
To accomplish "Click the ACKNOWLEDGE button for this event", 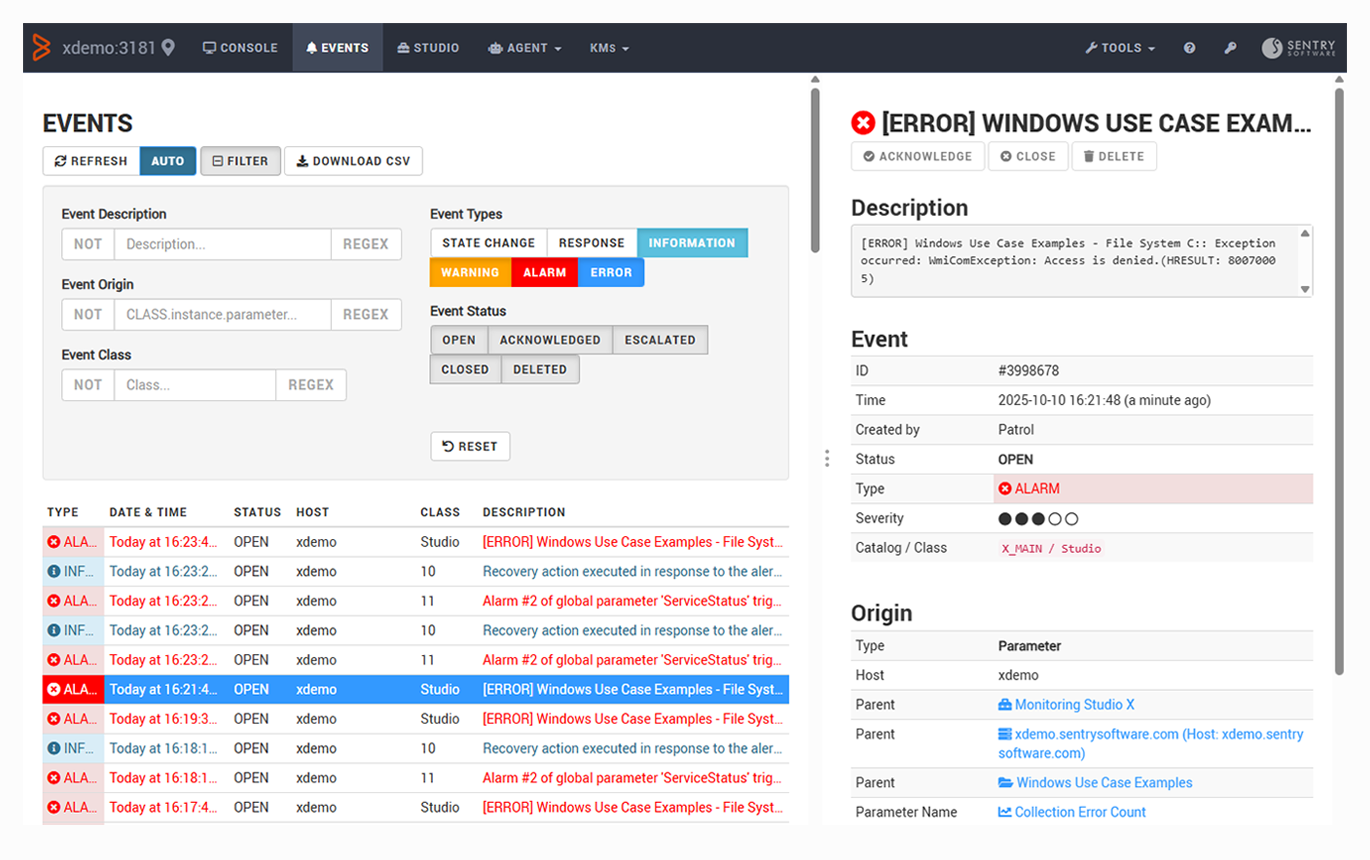I will point(917,156).
